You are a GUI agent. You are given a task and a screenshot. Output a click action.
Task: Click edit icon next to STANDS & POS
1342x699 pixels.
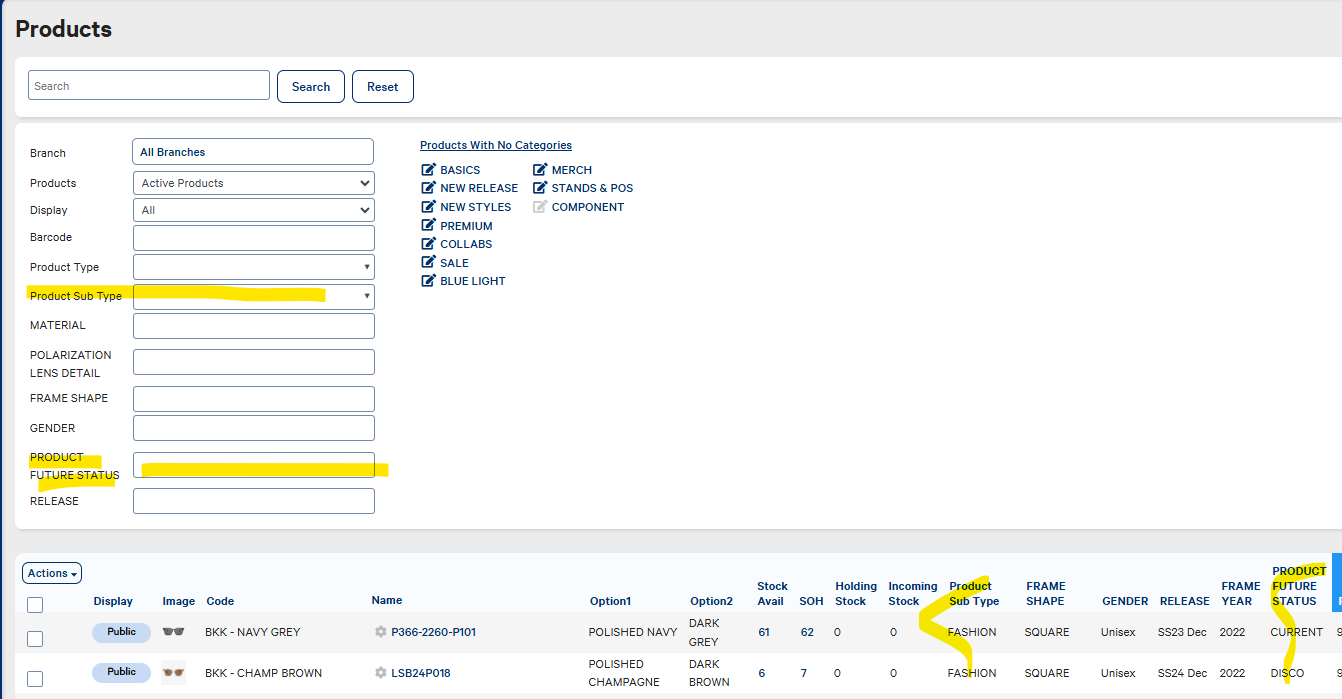coord(540,188)
